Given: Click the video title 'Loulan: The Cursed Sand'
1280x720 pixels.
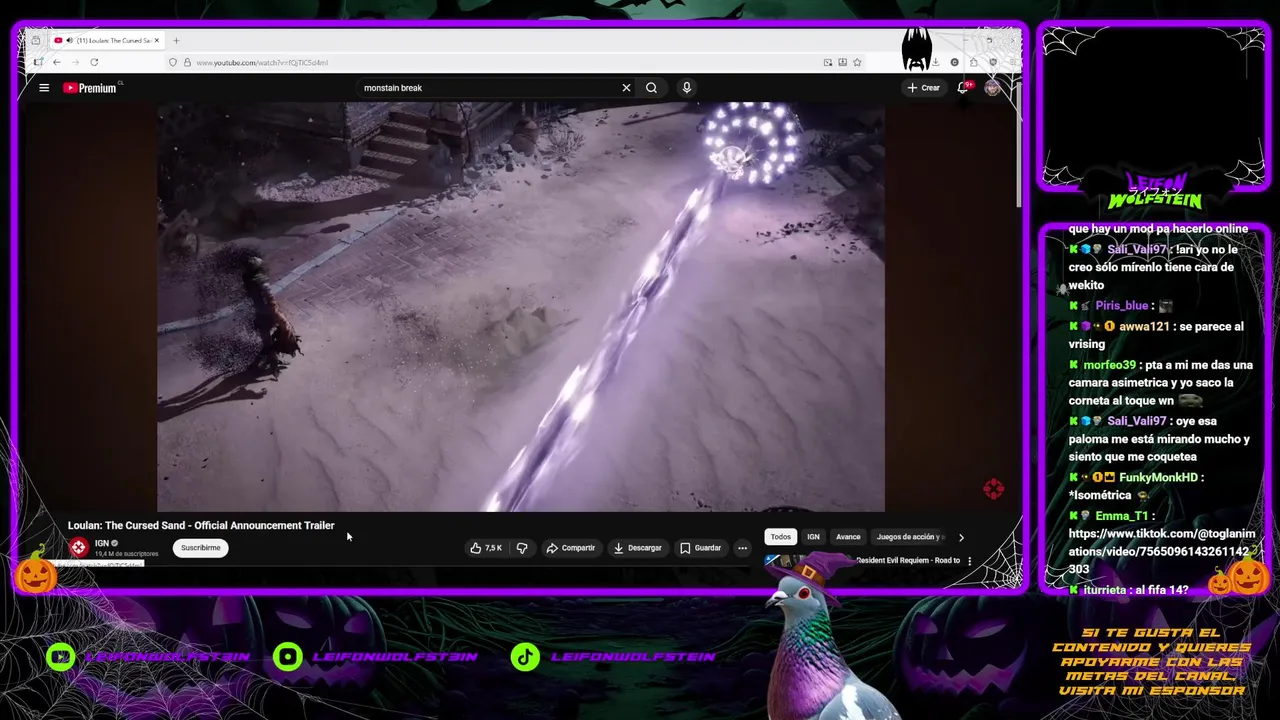Looking at the screenshot, I should (x=201, y=525).
